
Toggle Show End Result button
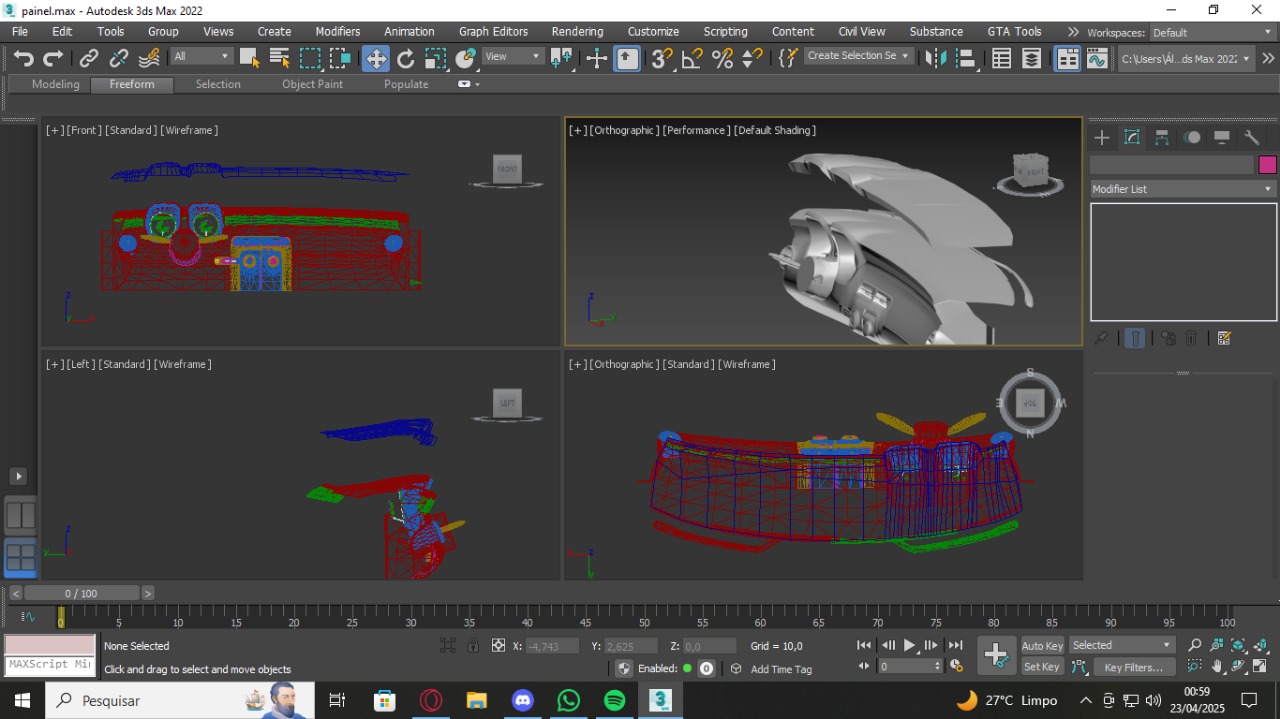[1135, 339]
